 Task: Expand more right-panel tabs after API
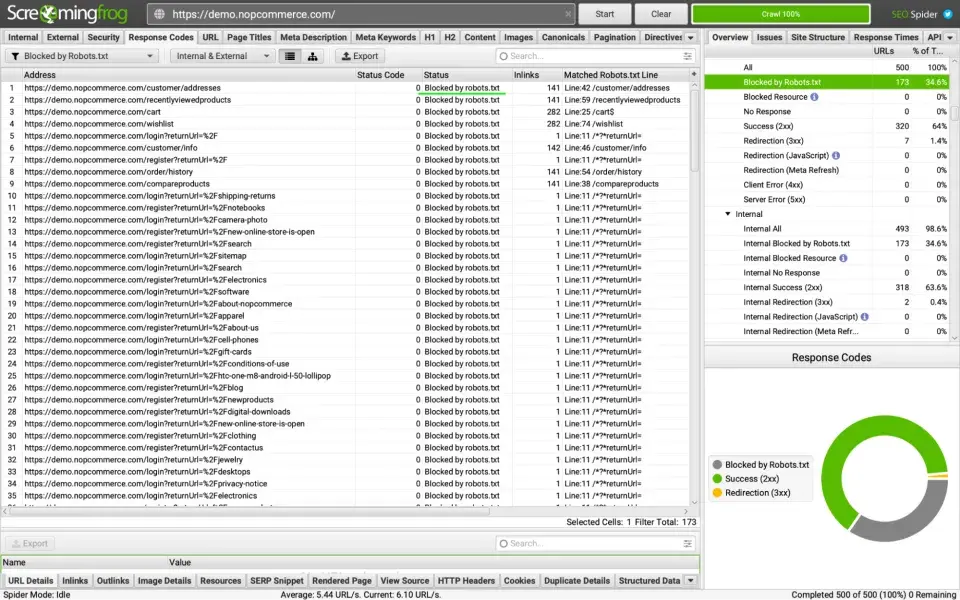pyautogui.click(x=950, y=37)
